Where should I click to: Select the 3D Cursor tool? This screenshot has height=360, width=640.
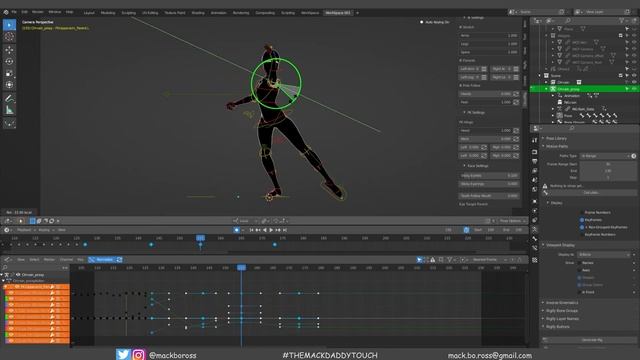pyautogui.click(x=9, y=37)
